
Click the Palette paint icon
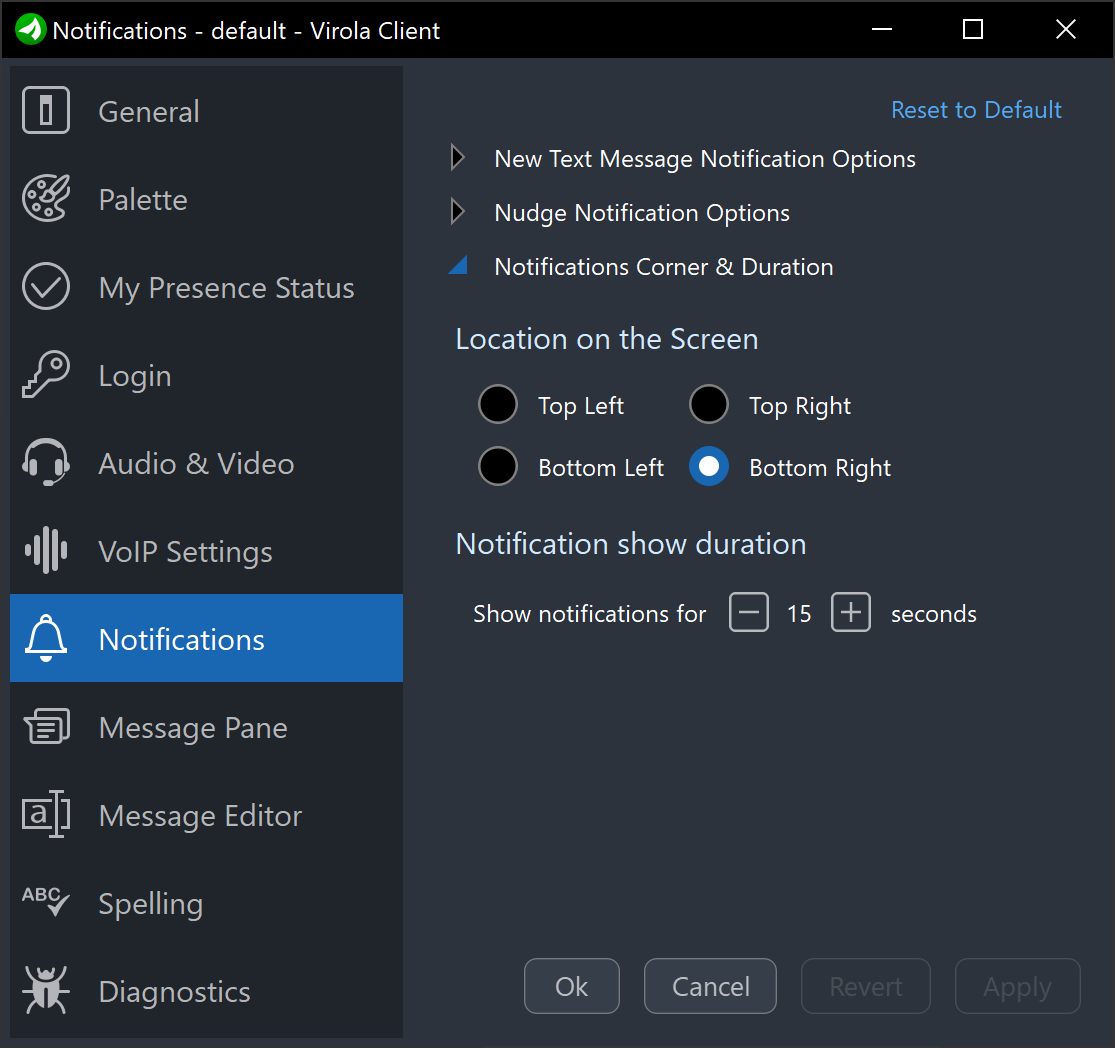46,199
